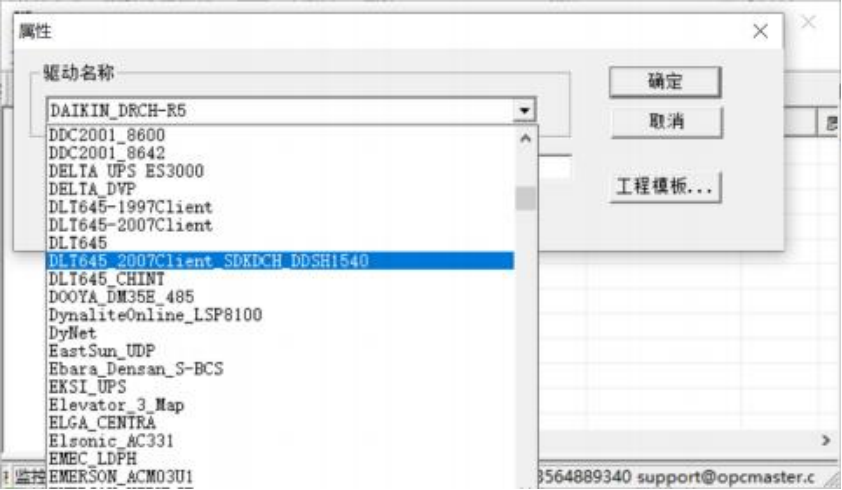
Task: Pick Elsonic_AC331 from the list
Action: click(x=280, y=441)
